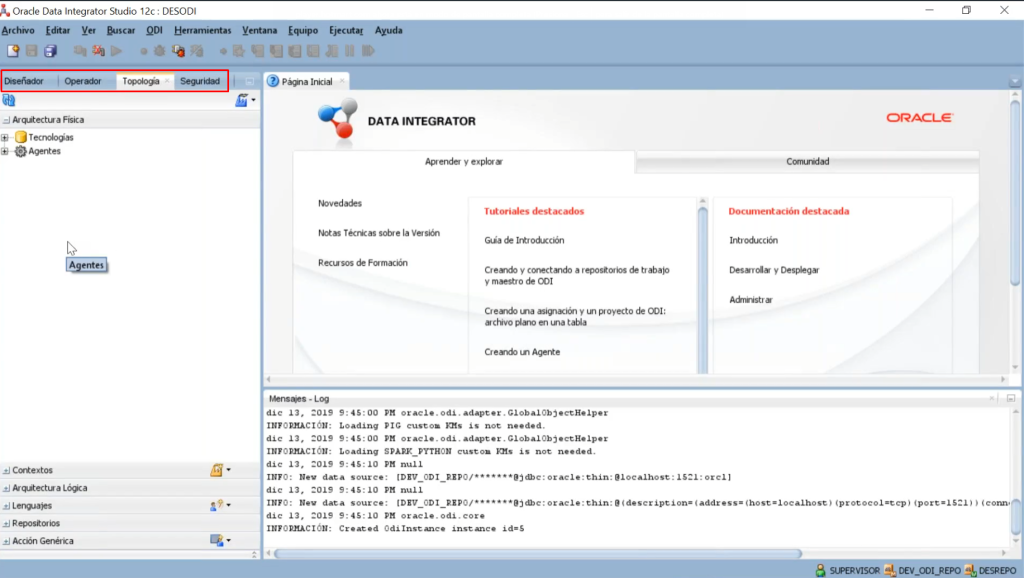Switch to the Operador tab

(x=83, y=81)
